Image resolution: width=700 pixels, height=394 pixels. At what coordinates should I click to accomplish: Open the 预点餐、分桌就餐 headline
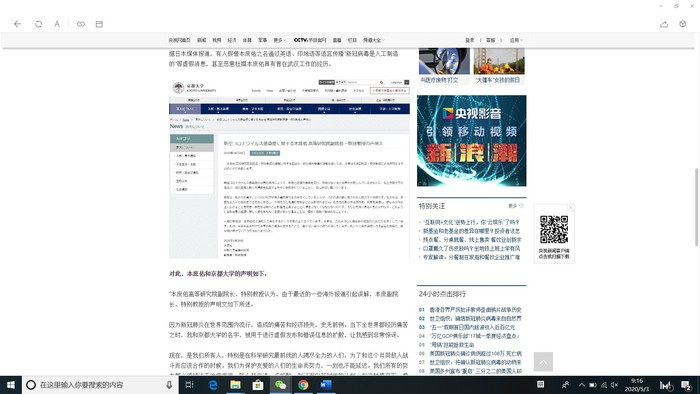[x=472, y=240]
